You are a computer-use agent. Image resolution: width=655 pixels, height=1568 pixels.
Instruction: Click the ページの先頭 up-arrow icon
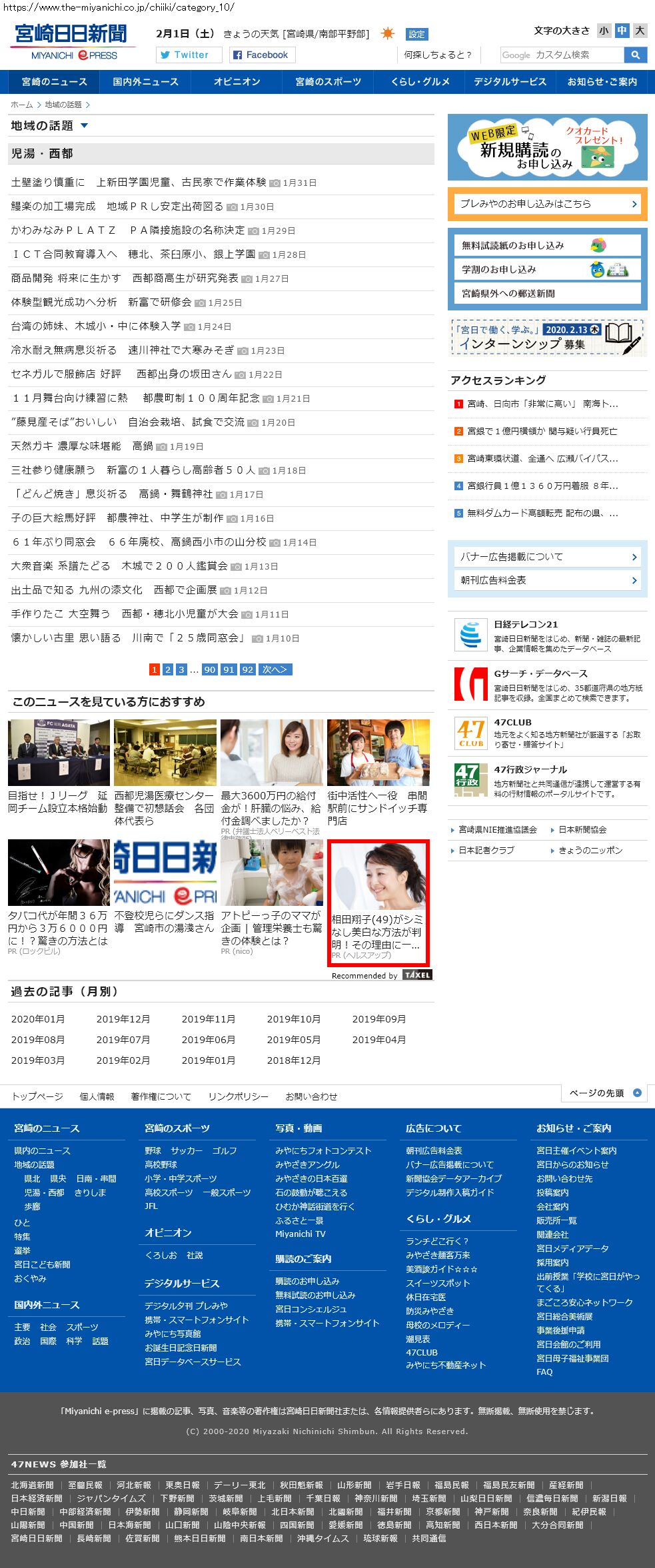tap(637, 1093)
